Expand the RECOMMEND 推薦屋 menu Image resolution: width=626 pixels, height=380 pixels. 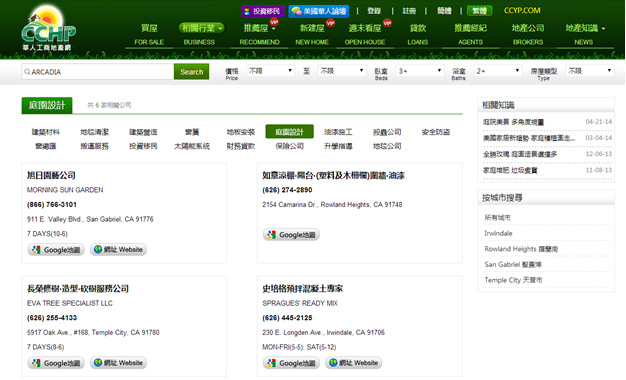[x=259, y=28]
